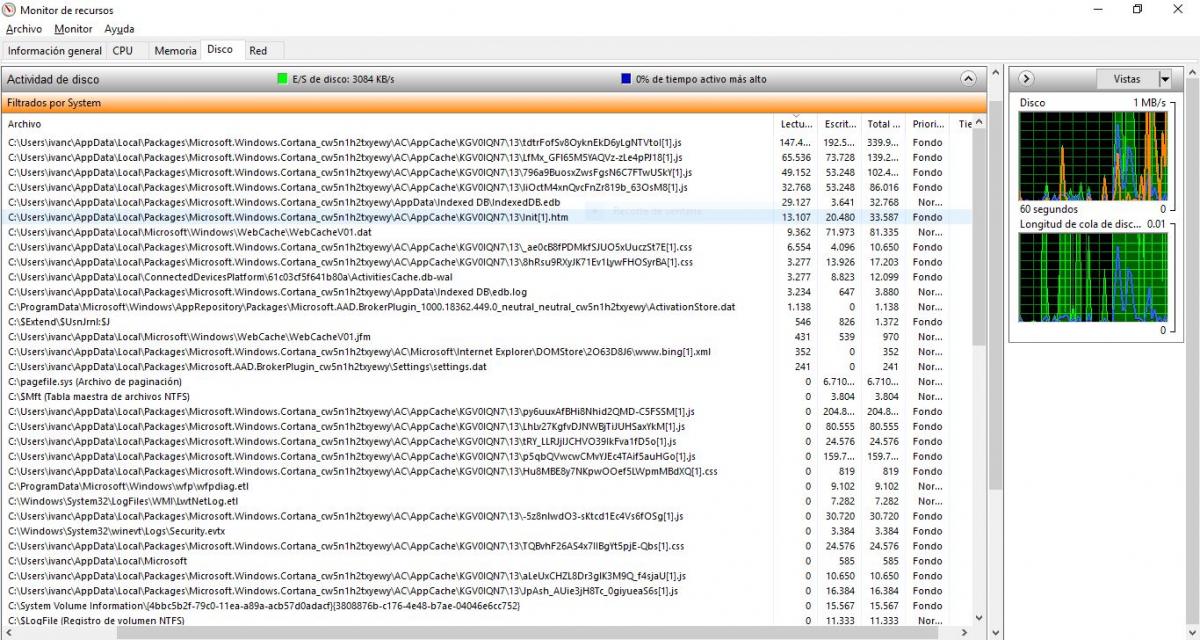Select the ActivitiesCache.db-wal row

[487, 277]
